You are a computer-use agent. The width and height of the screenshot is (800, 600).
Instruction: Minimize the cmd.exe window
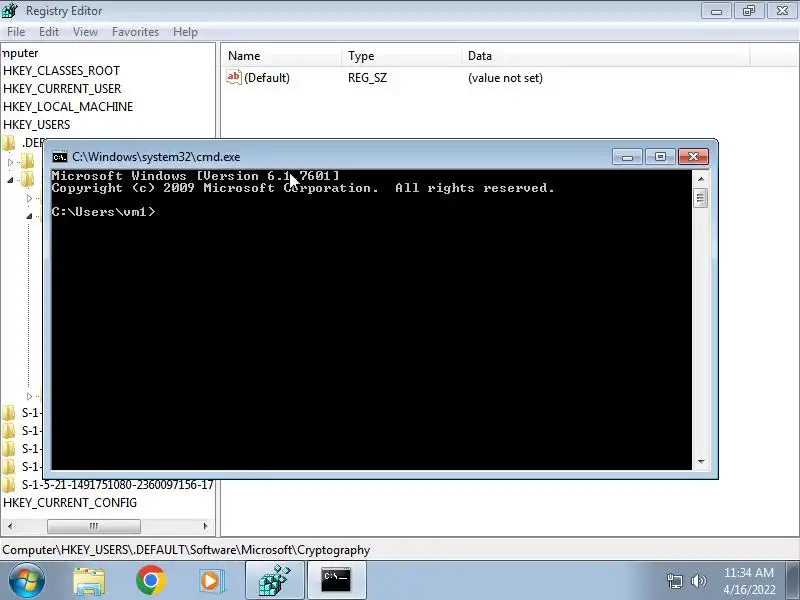click(627, 157)
